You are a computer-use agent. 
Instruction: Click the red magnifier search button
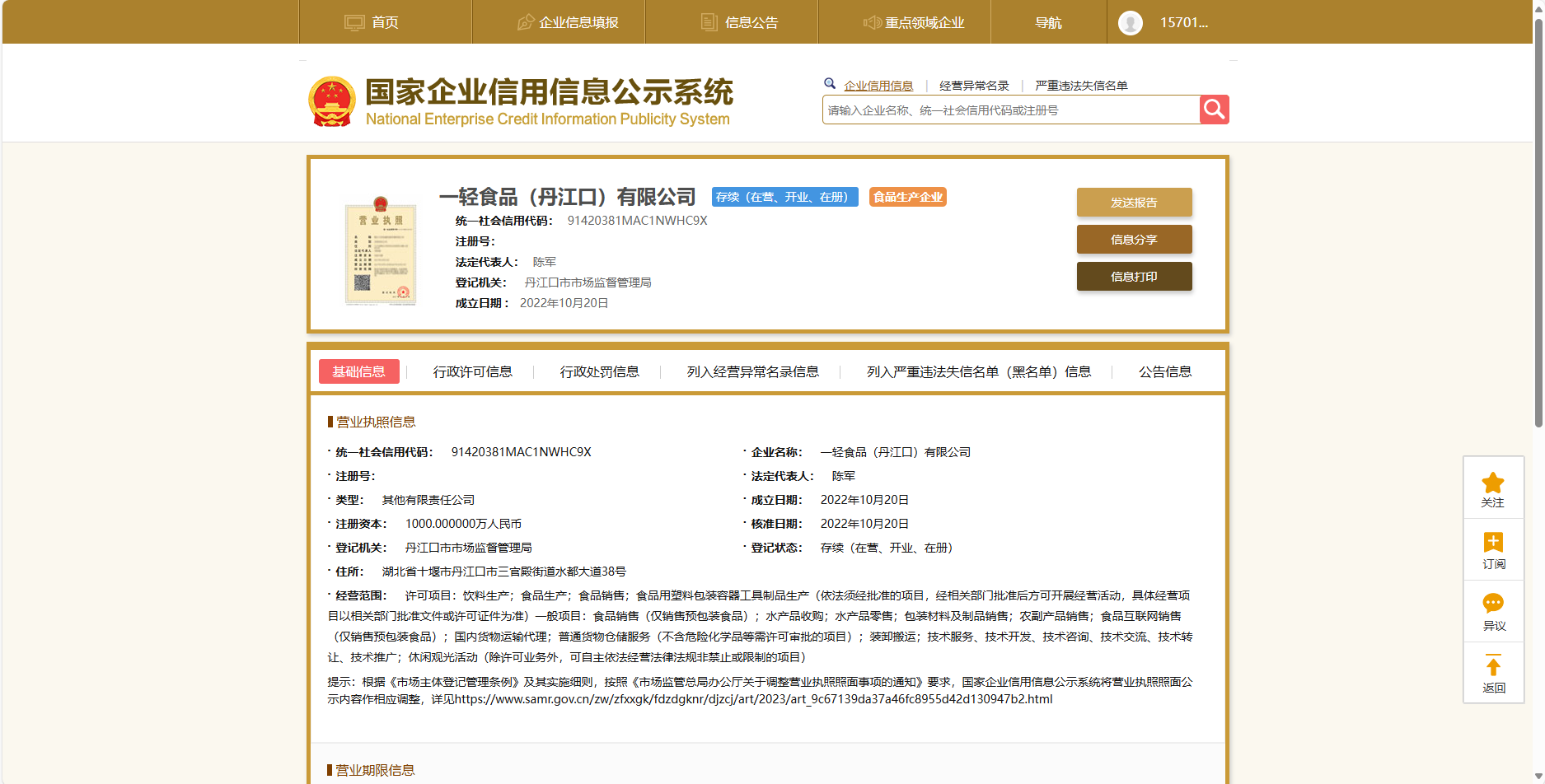click(1214, 110)
